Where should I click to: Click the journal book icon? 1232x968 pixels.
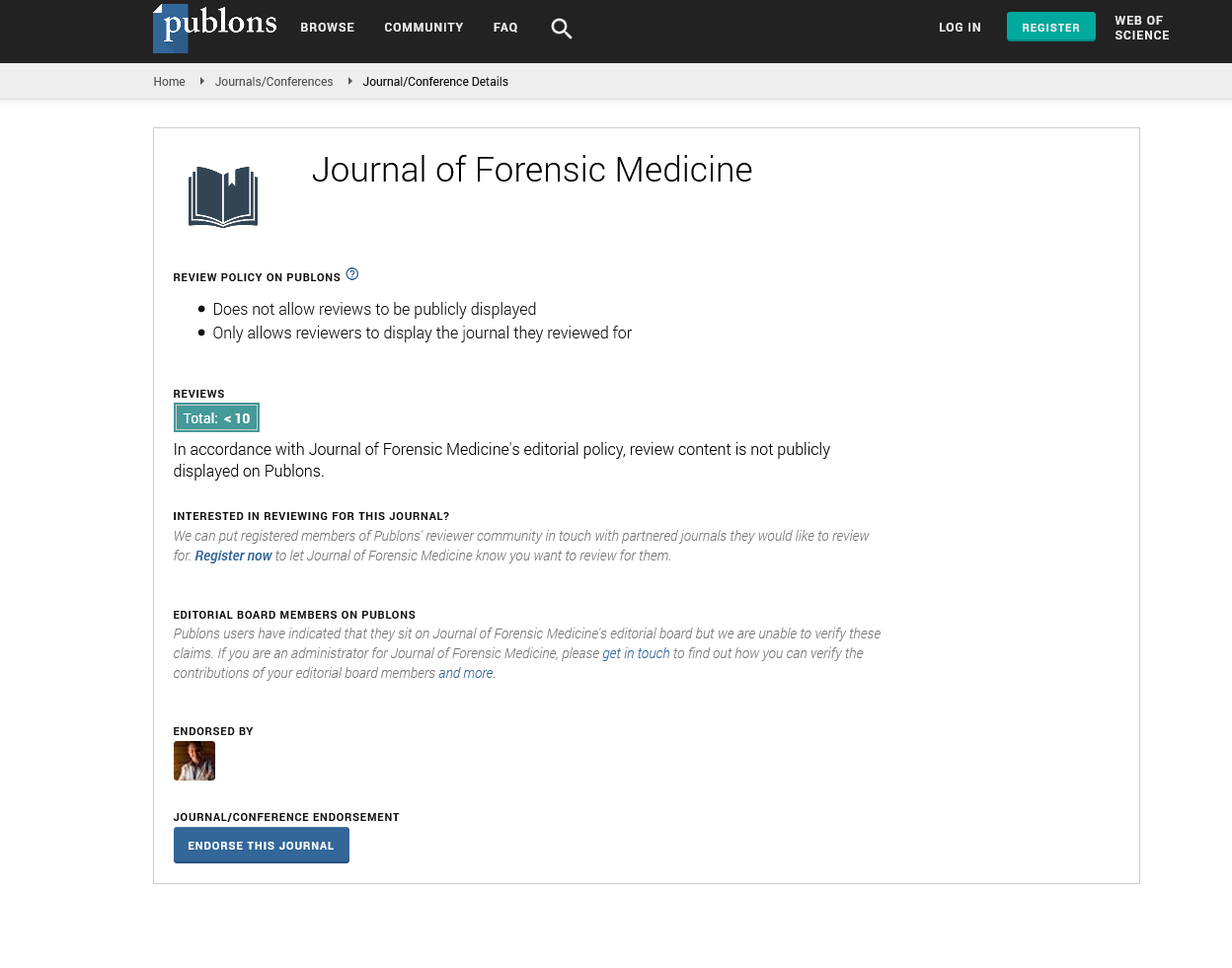coord(223,196)
